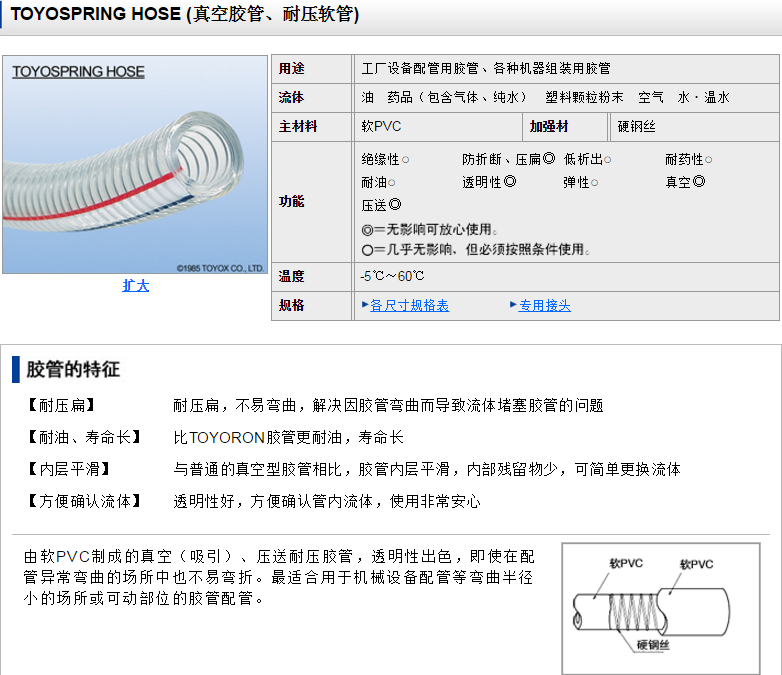Click the 耐油 function entry in the 功能 row
The width and height of the screenshot is (782, 675).
(378, 183)
